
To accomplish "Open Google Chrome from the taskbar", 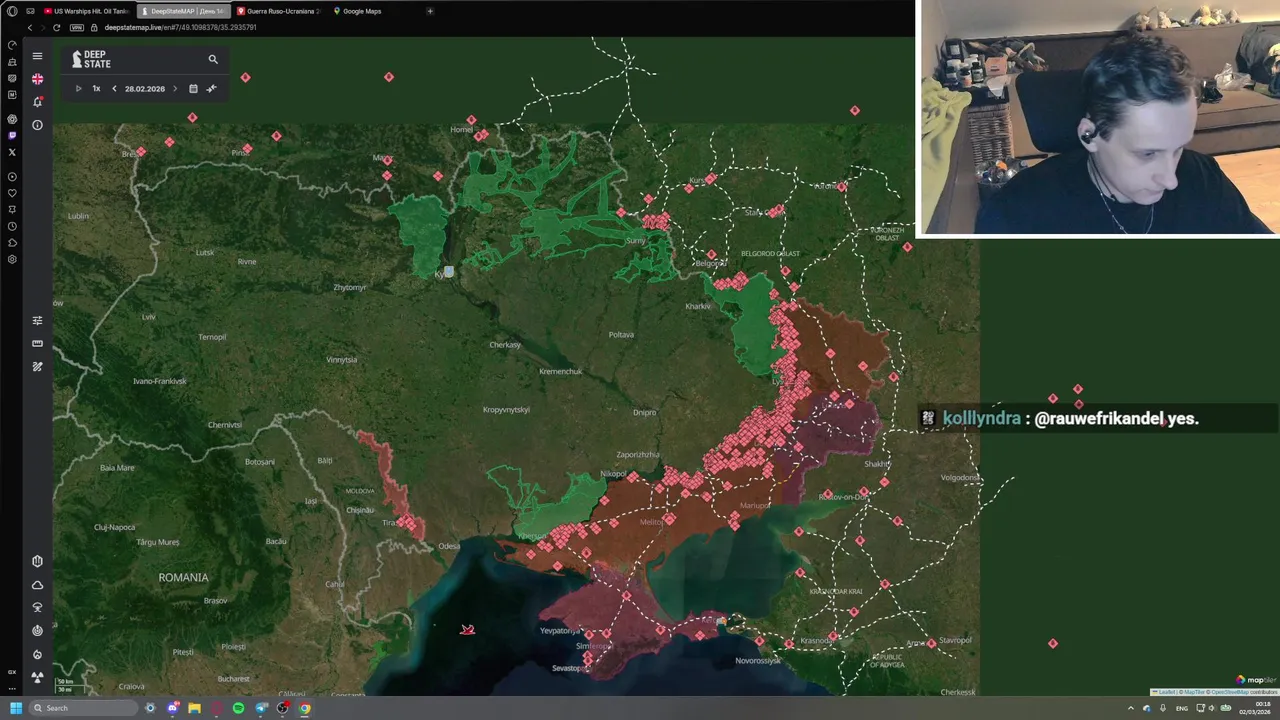I will pos(304,708).
